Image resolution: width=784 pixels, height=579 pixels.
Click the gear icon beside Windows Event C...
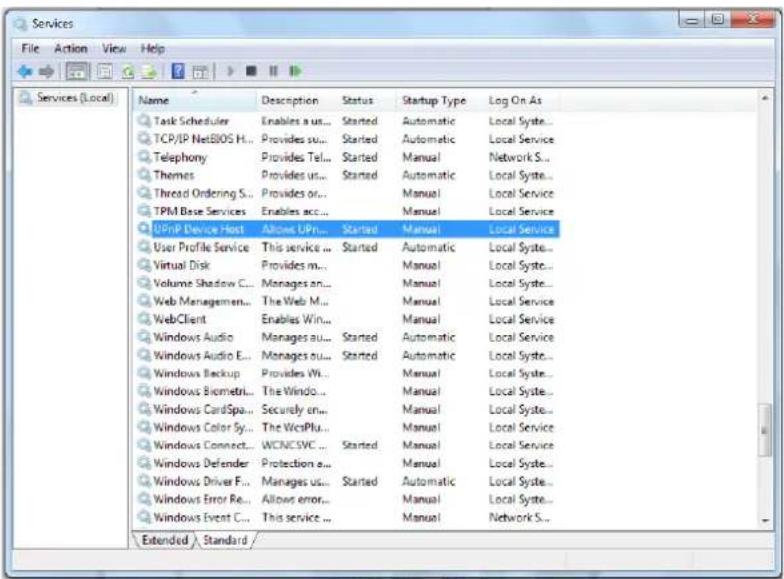tap(144, 516)
